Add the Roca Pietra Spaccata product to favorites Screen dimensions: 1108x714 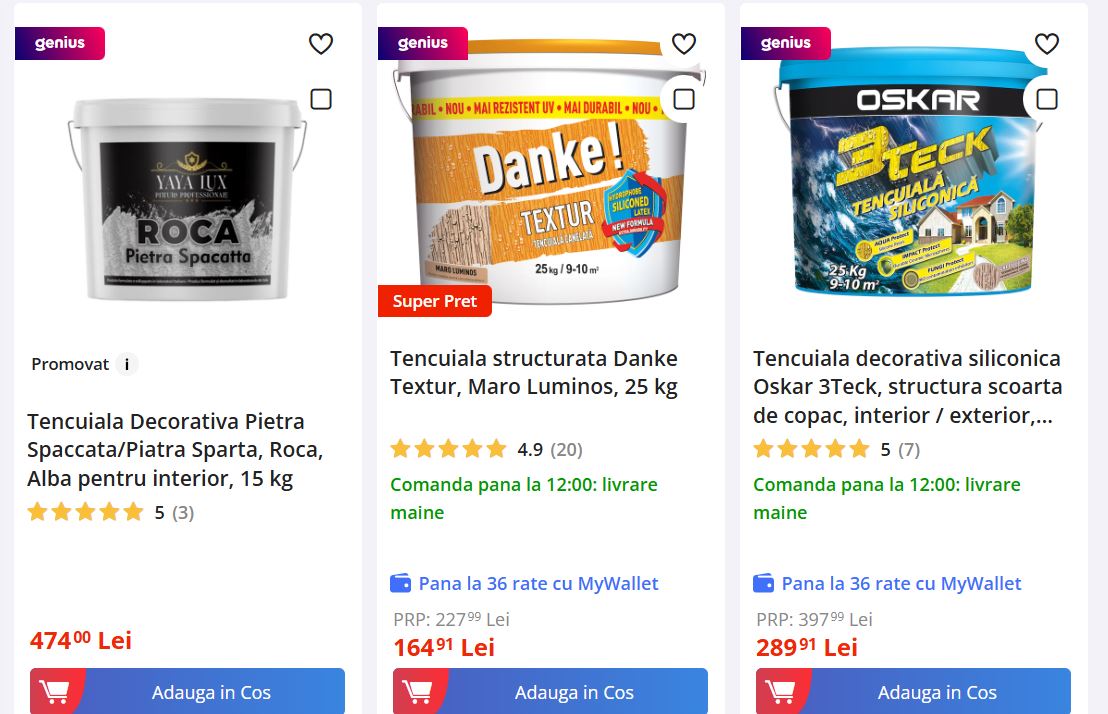(321, 44)
